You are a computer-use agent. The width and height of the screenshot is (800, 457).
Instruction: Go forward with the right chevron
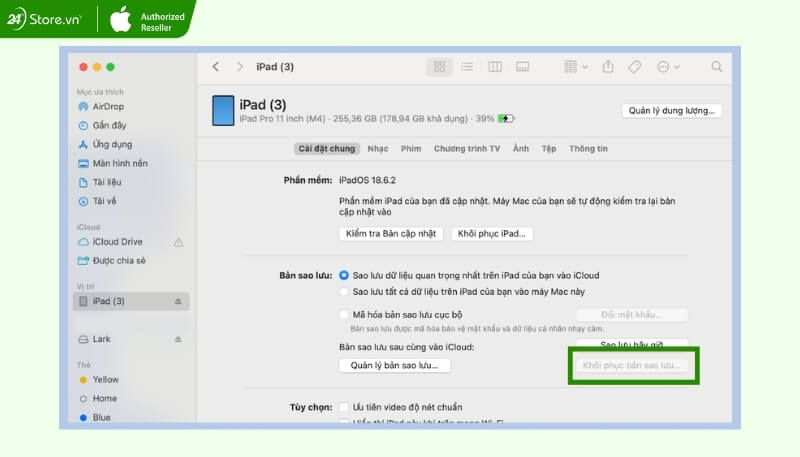(240, 67)
